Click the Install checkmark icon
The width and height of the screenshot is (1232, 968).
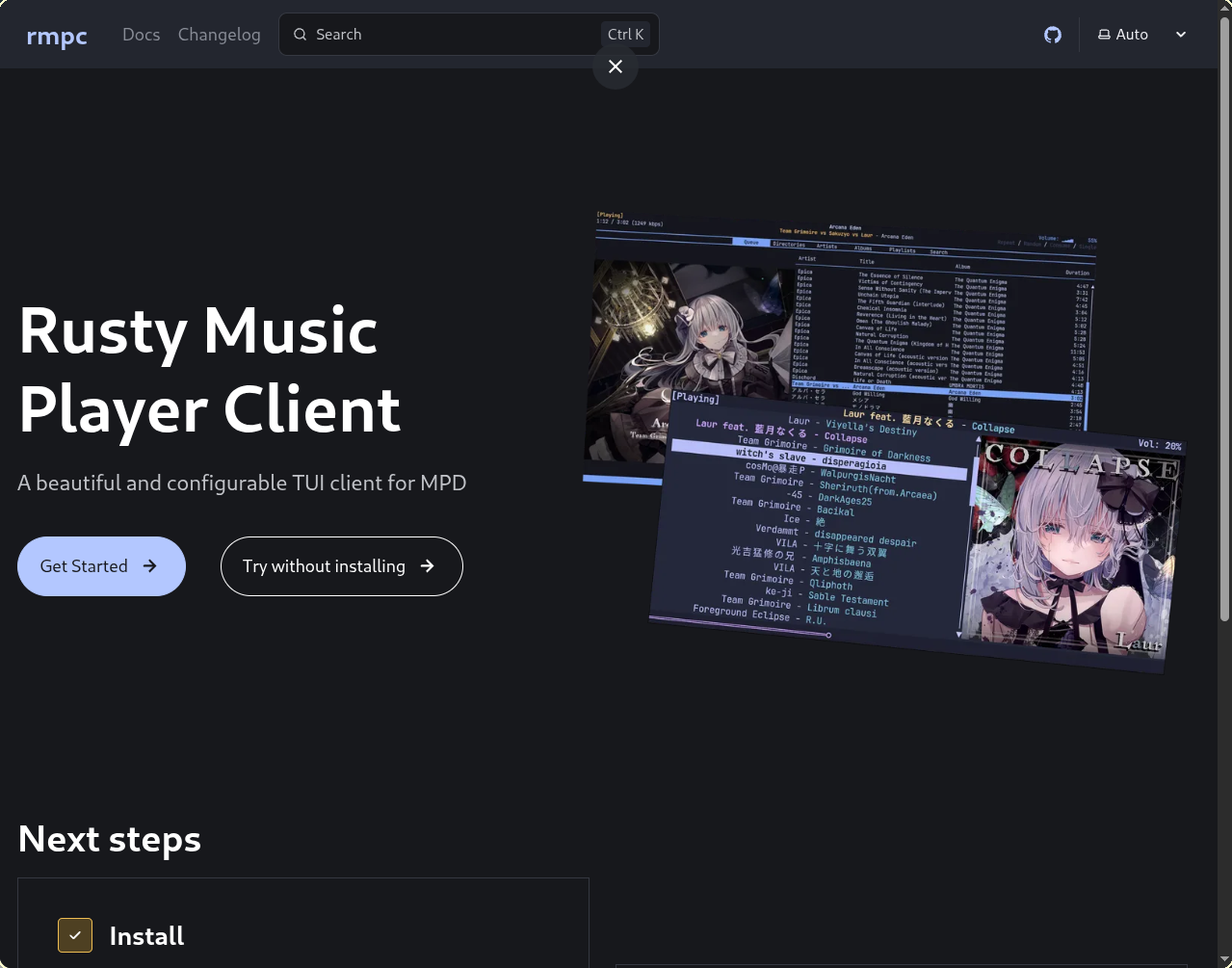point(75,935)
